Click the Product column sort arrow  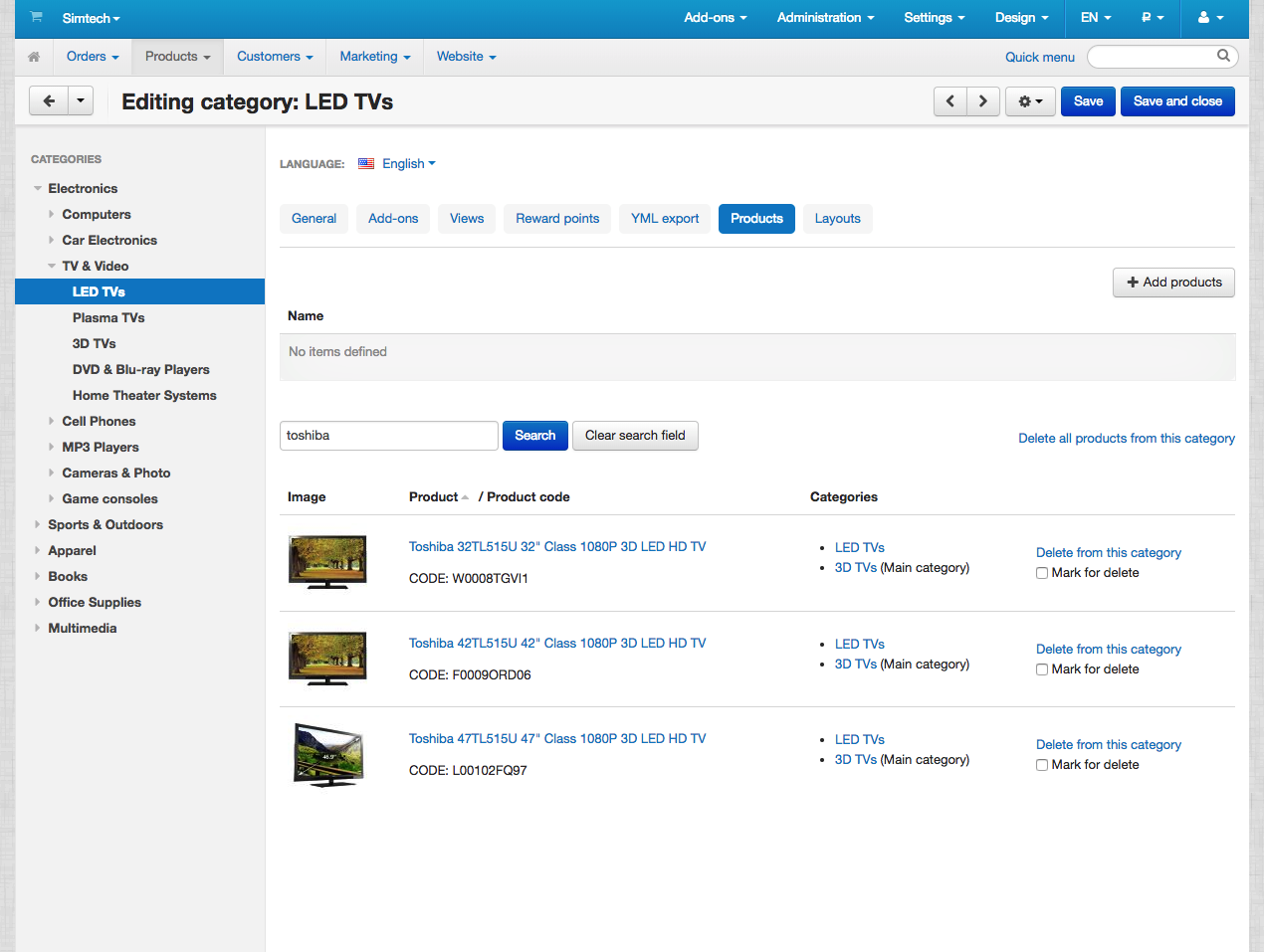pyautogui.click(x=465, y=497)
